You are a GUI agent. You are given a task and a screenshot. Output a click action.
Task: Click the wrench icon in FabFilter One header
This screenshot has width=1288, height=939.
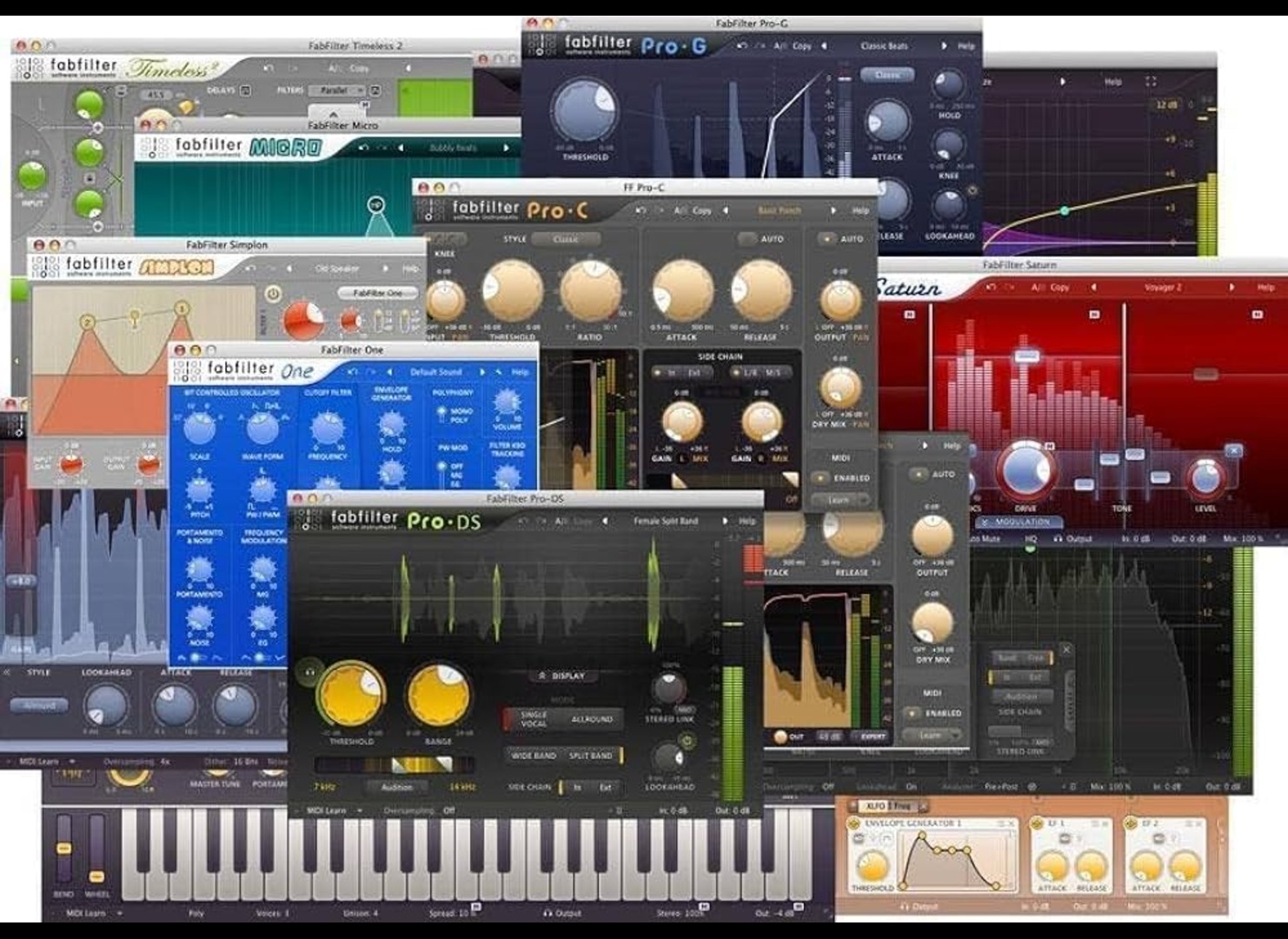(x=498, y=373)
